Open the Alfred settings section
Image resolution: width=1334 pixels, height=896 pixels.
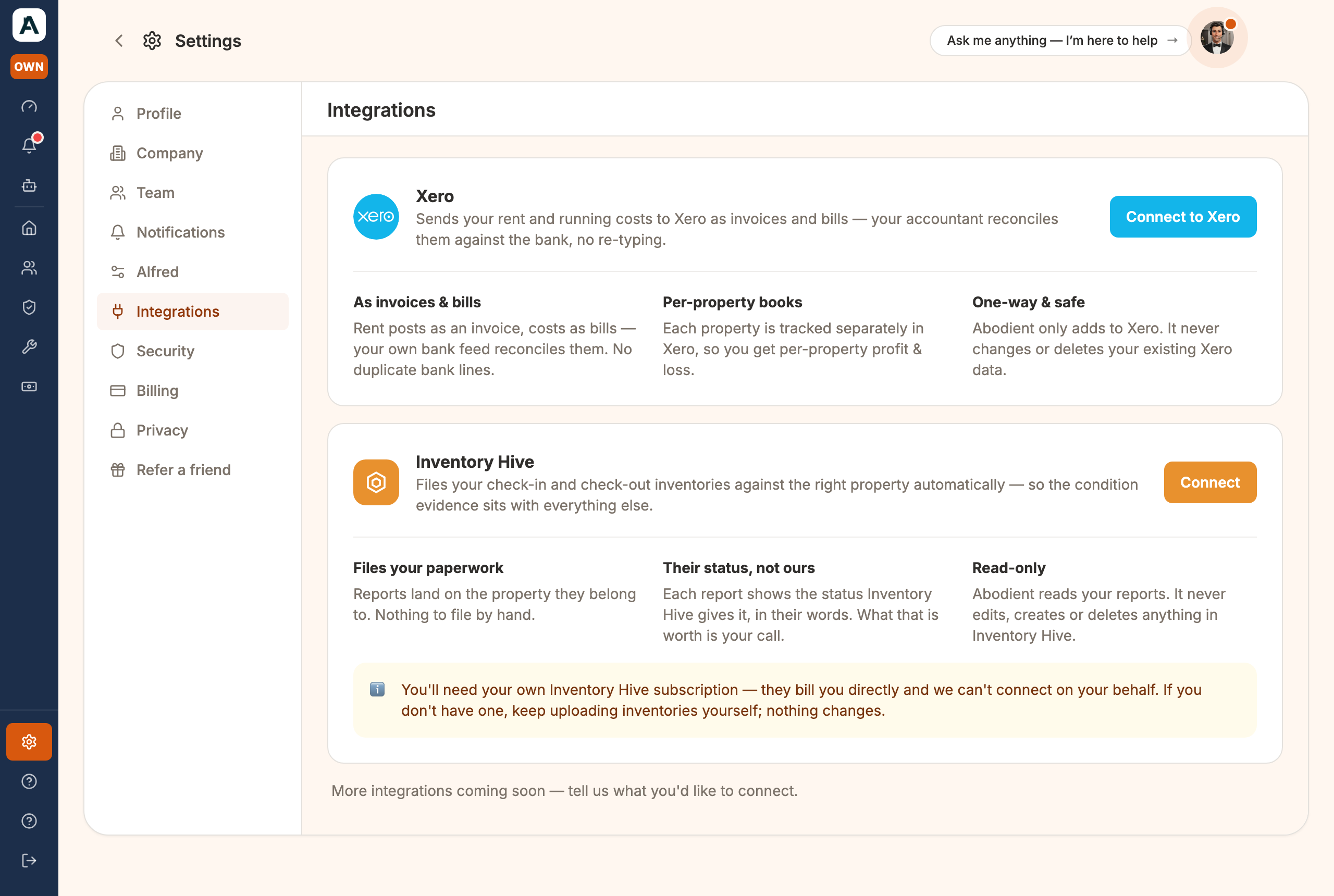tap(193, 271)
